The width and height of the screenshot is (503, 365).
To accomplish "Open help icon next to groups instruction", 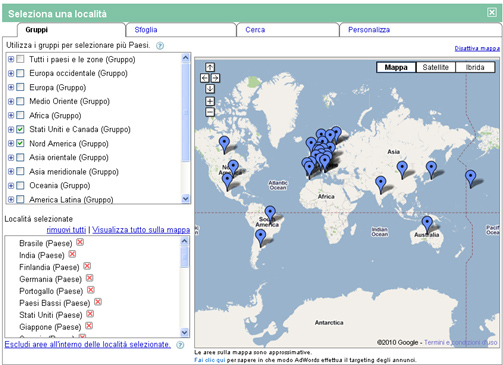I will tap(160, 46).
